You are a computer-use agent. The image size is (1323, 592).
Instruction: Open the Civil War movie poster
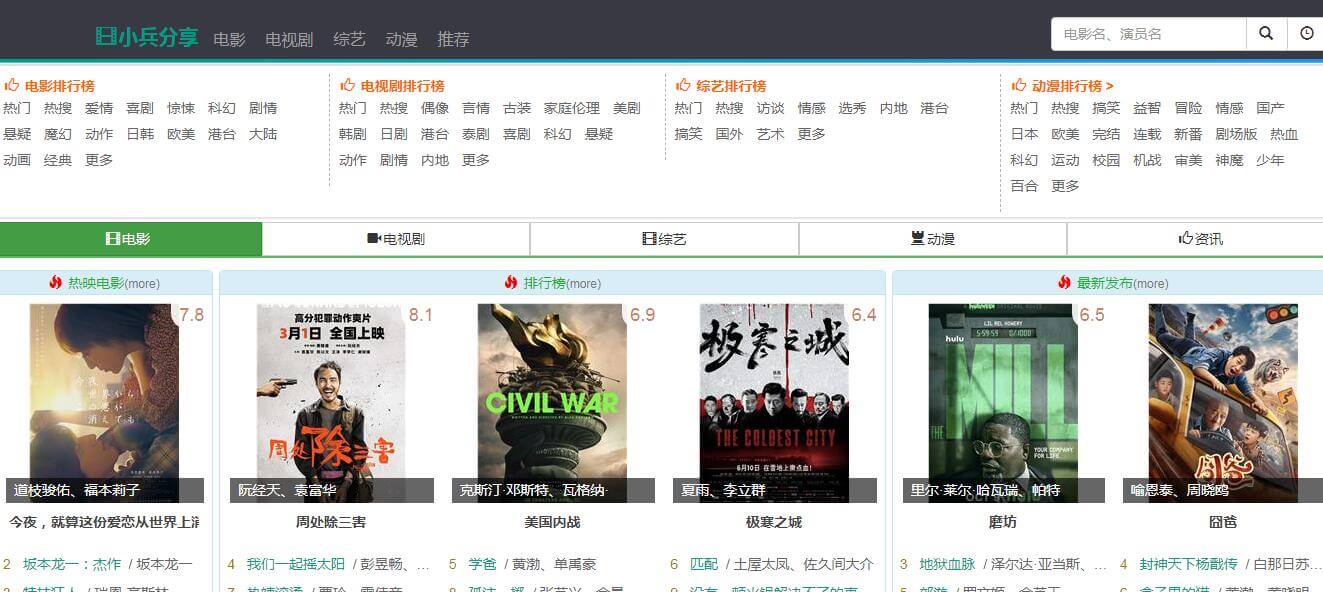point(552,403)
